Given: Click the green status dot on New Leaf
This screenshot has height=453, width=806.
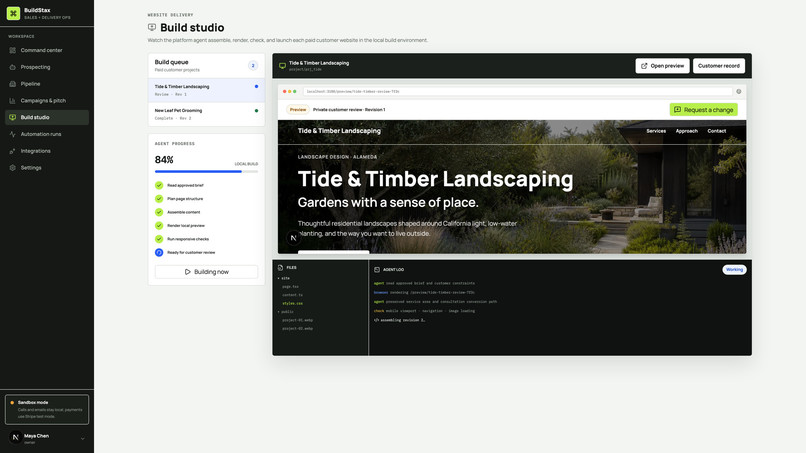Looking at the screenshot, I should [x=257, y=111].
